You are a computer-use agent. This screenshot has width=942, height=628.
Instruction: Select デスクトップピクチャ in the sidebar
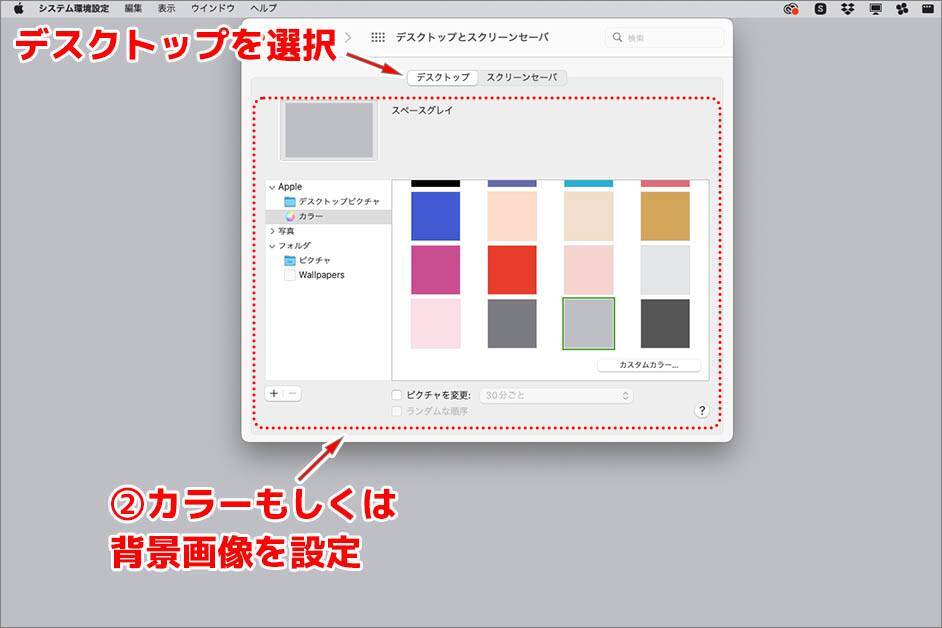(338, 202)
